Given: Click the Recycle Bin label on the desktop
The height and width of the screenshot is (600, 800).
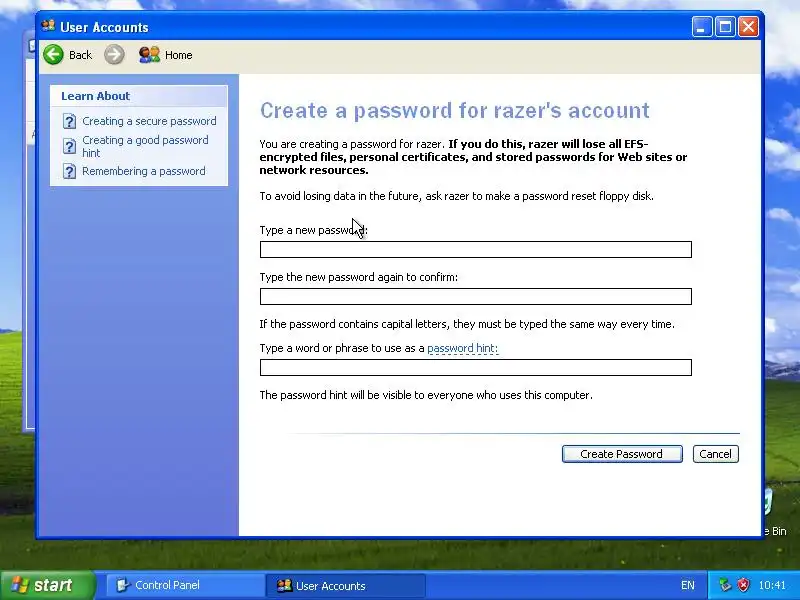Looking at the screenshot, I should [x=776, y=531].
